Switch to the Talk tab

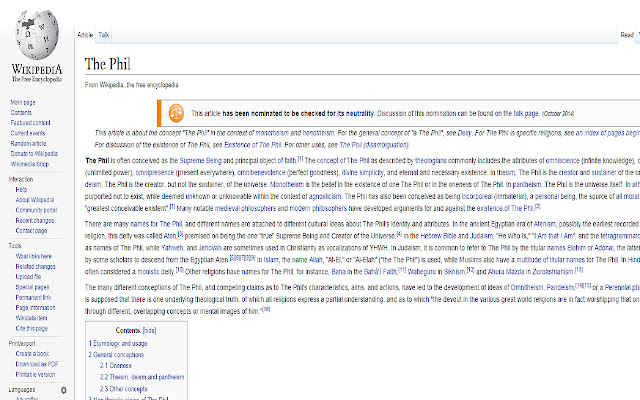click(104, 35)
